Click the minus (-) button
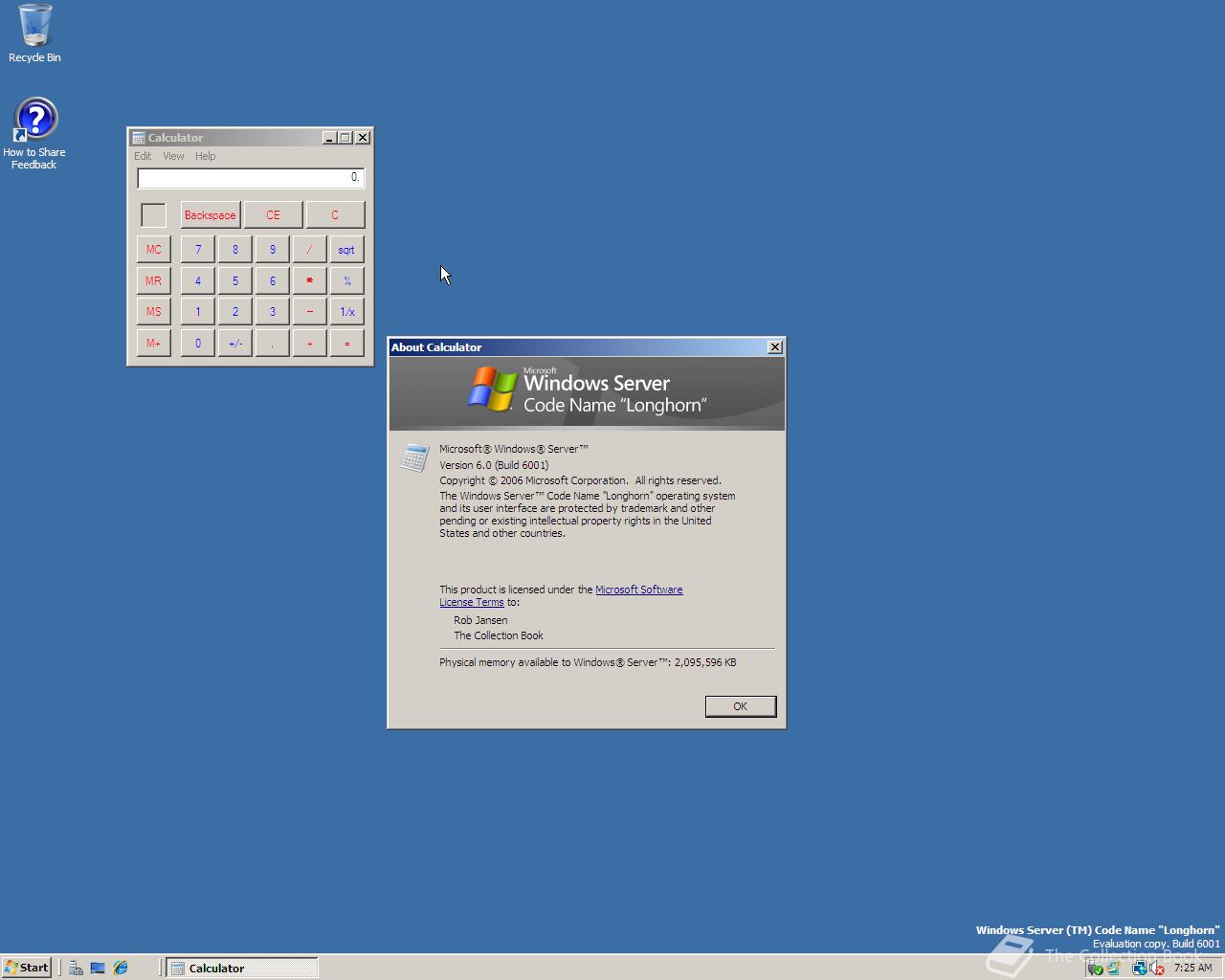This screenshot has height=980, width=1225. click(309, 312)
